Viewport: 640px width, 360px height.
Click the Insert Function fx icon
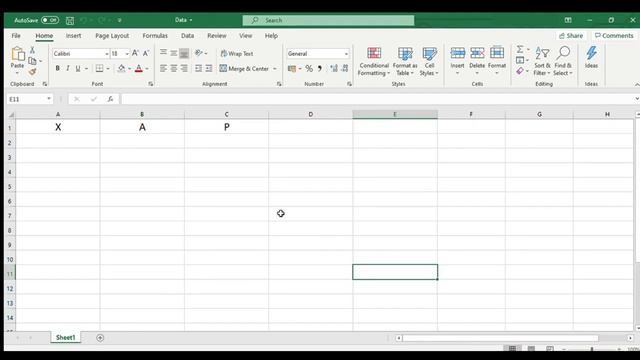click(110, 99)
